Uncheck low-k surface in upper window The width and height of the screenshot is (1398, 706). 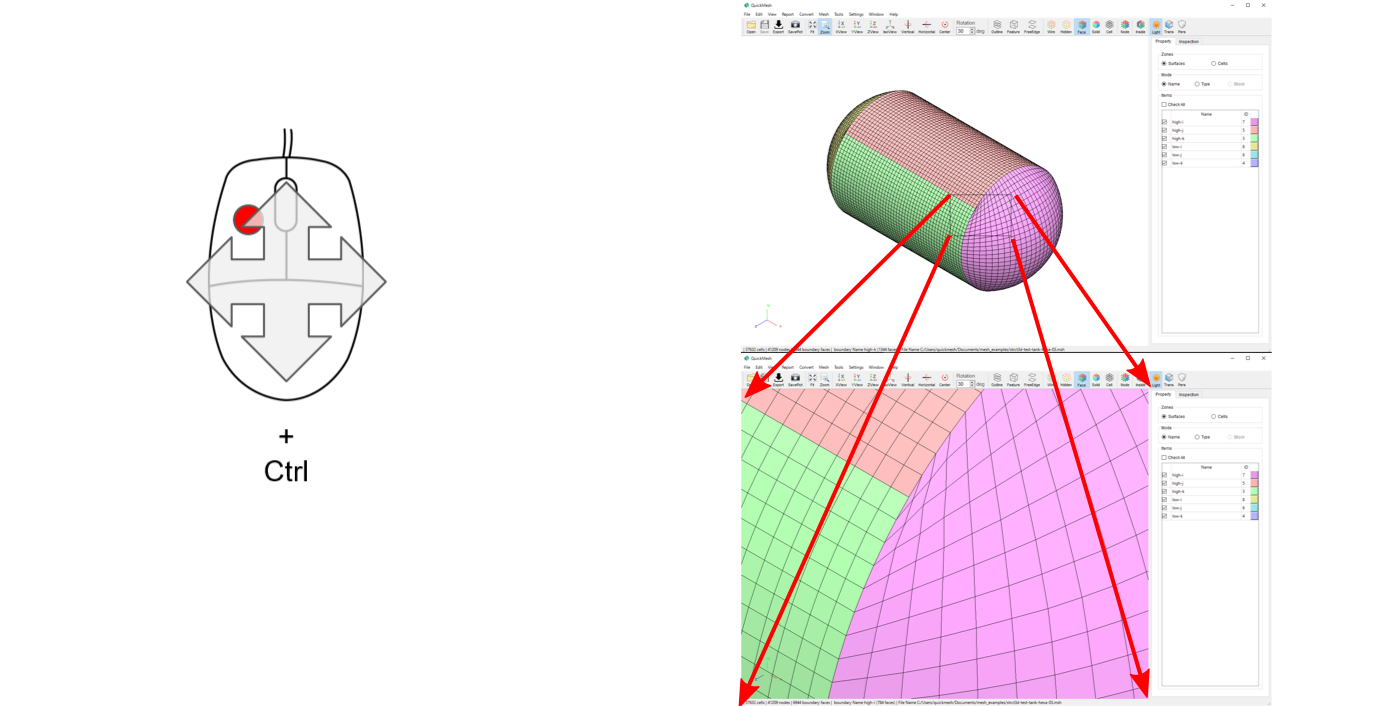tap(1164, 163)
